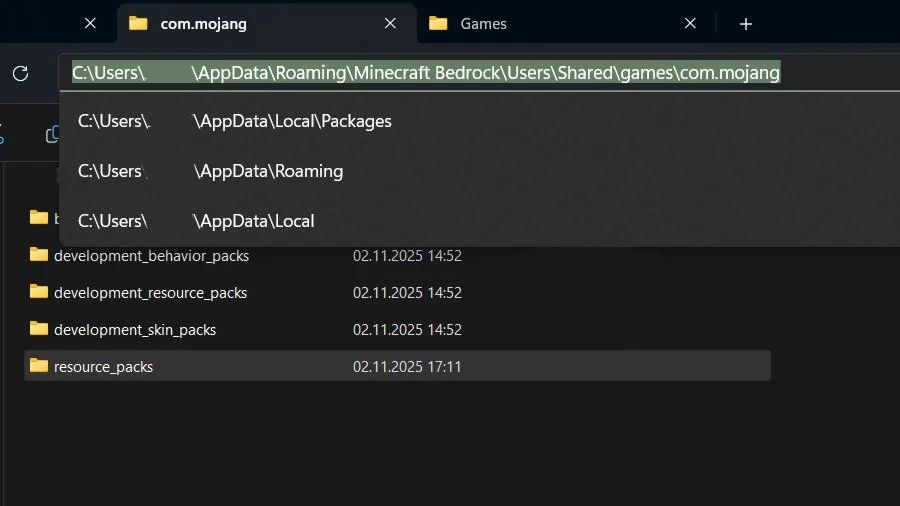Viewport: 900px width, 506px height.
Task: Click the Refresh button beside the address bar
Action: coord(20,73)
